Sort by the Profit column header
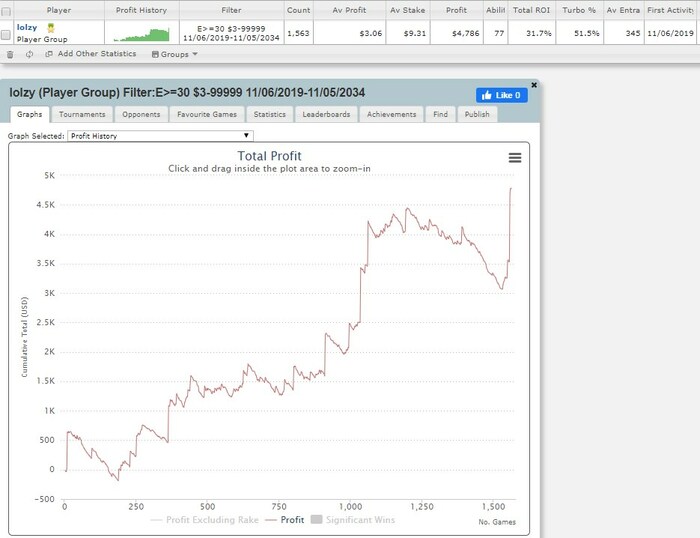Screen dimensions: 700x538 coord(456,10)
